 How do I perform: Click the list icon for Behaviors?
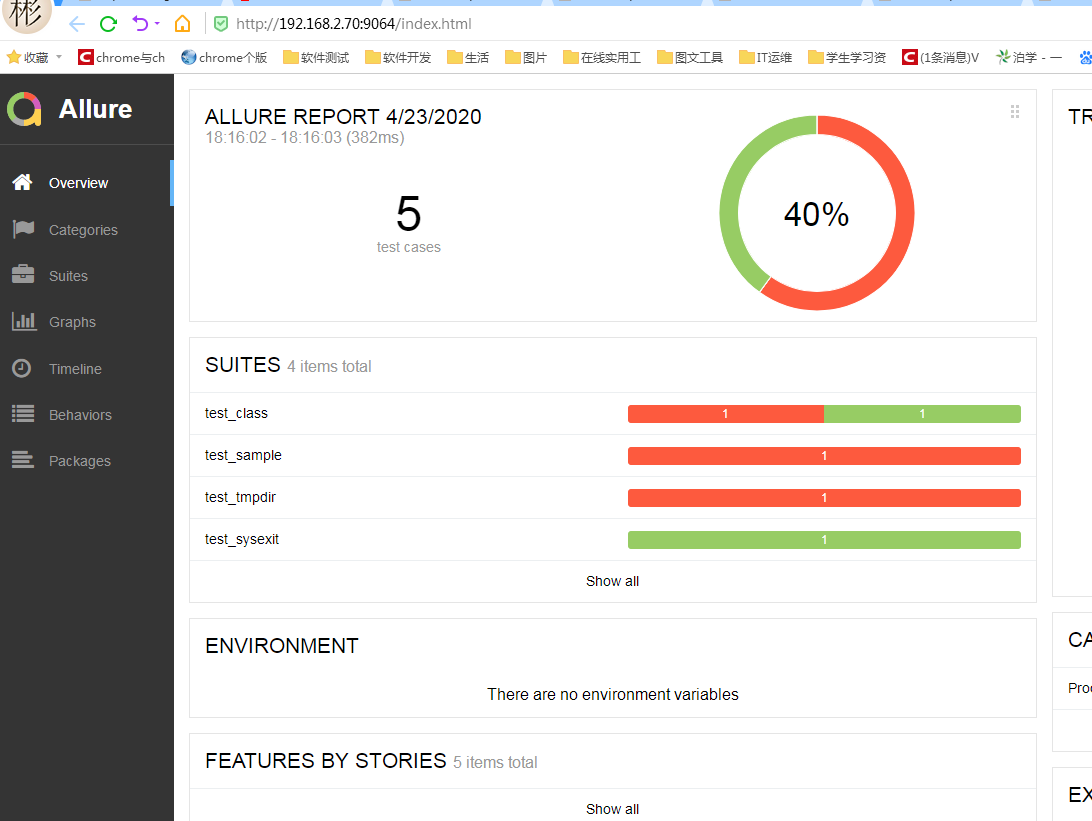pyautogui.click(x=23, y=414)
